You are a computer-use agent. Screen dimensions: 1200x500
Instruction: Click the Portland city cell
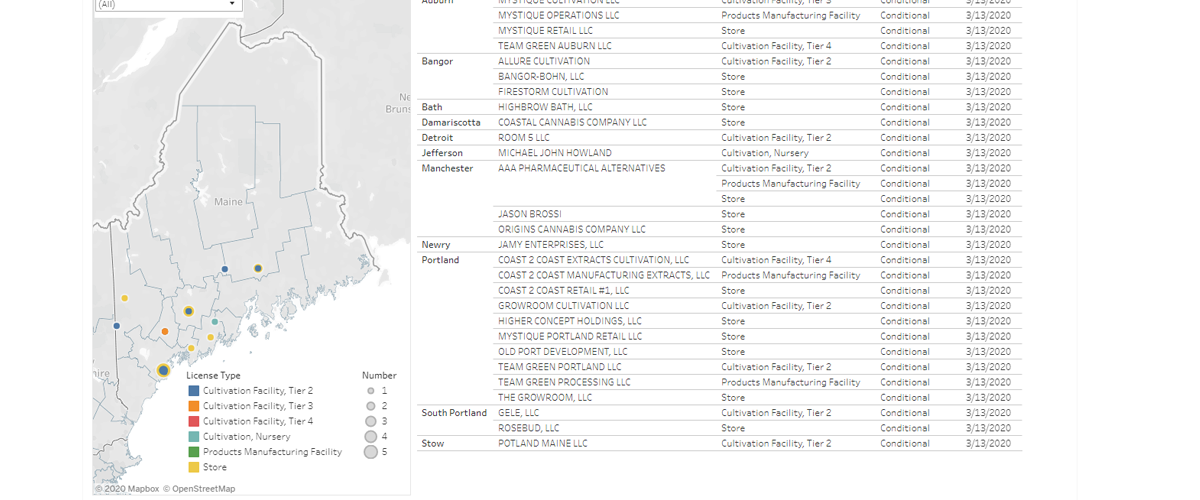(x=441, y=260)
